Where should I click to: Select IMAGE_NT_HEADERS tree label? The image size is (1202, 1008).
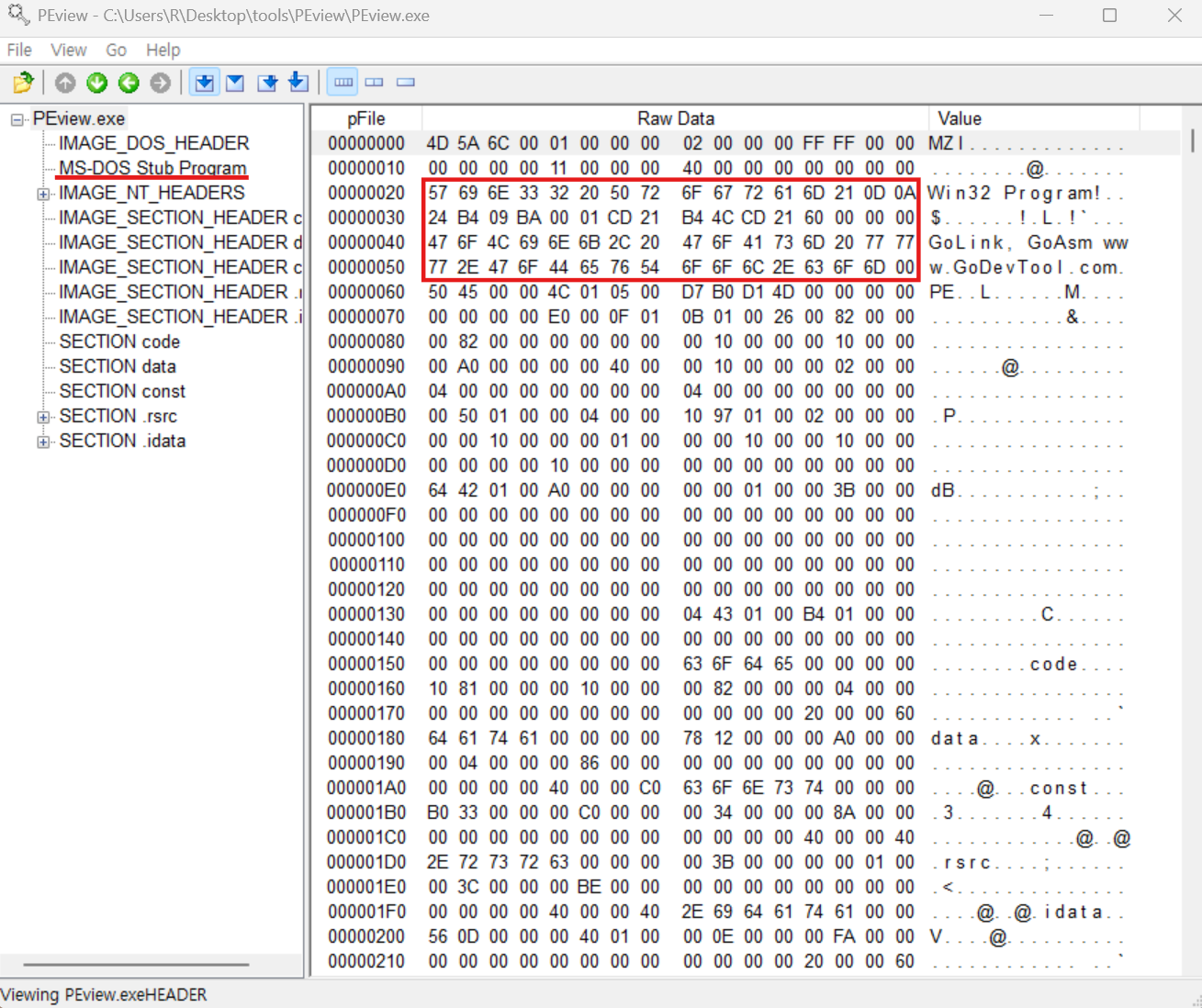coord(152,193)
